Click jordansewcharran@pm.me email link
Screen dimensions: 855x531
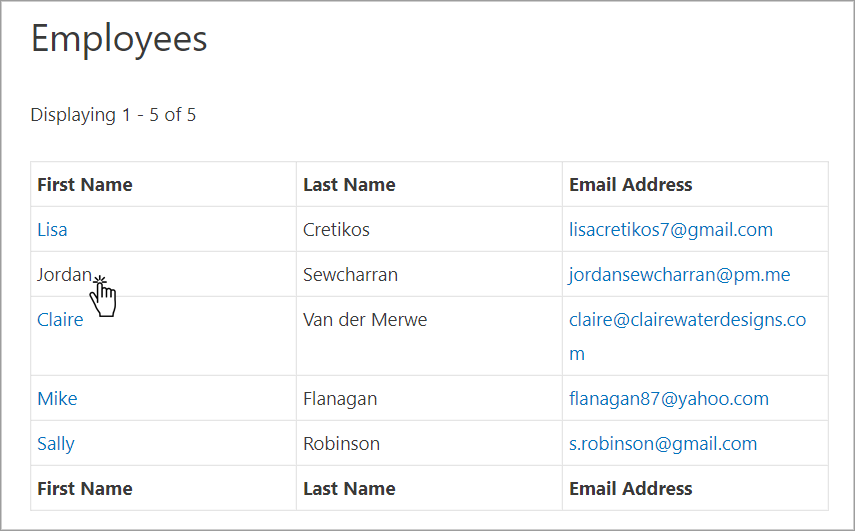679,274
